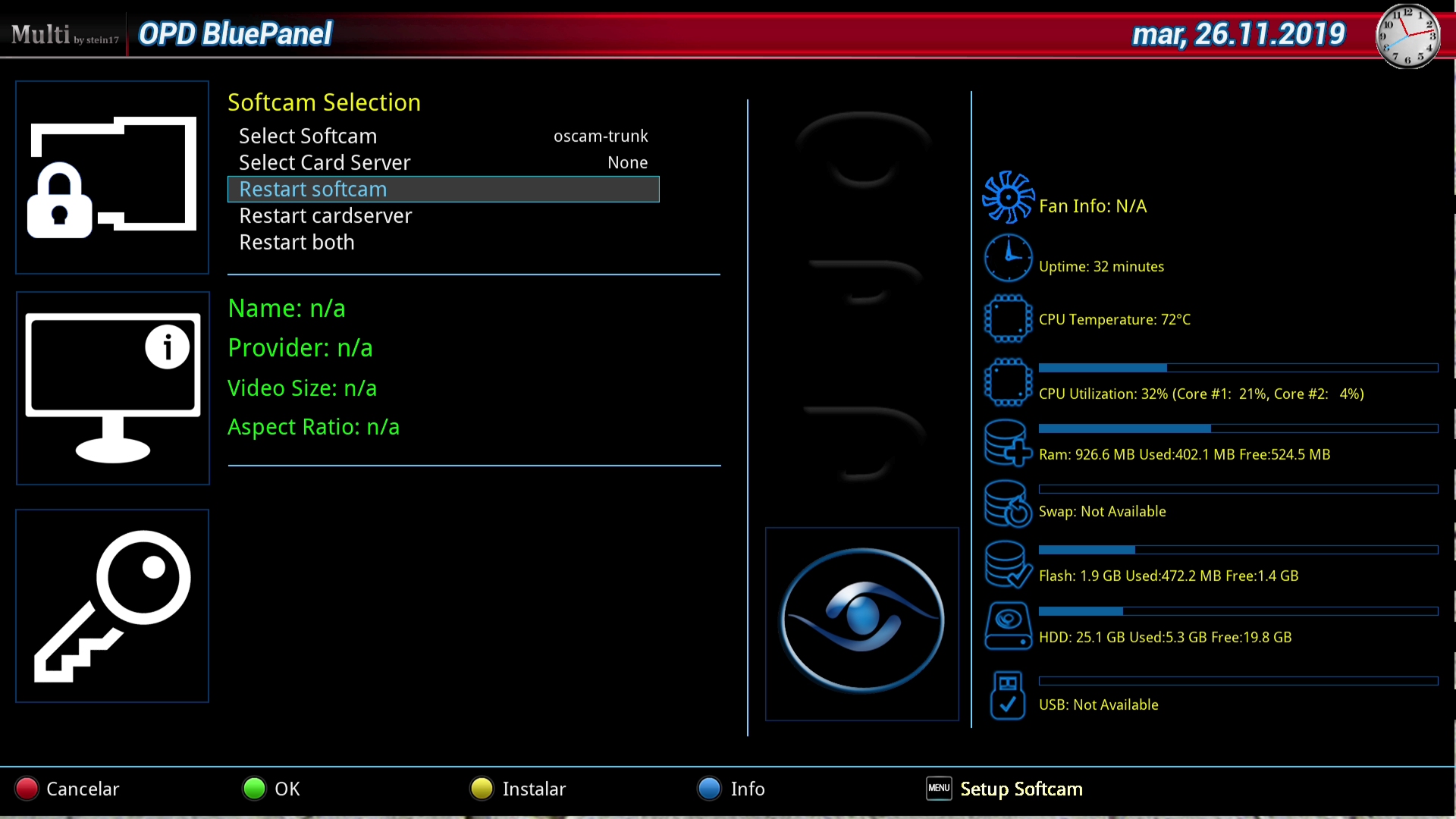Click the HDD drive icon
Viewport: 1456px width, 819px height.
(x=1008, y=626)
